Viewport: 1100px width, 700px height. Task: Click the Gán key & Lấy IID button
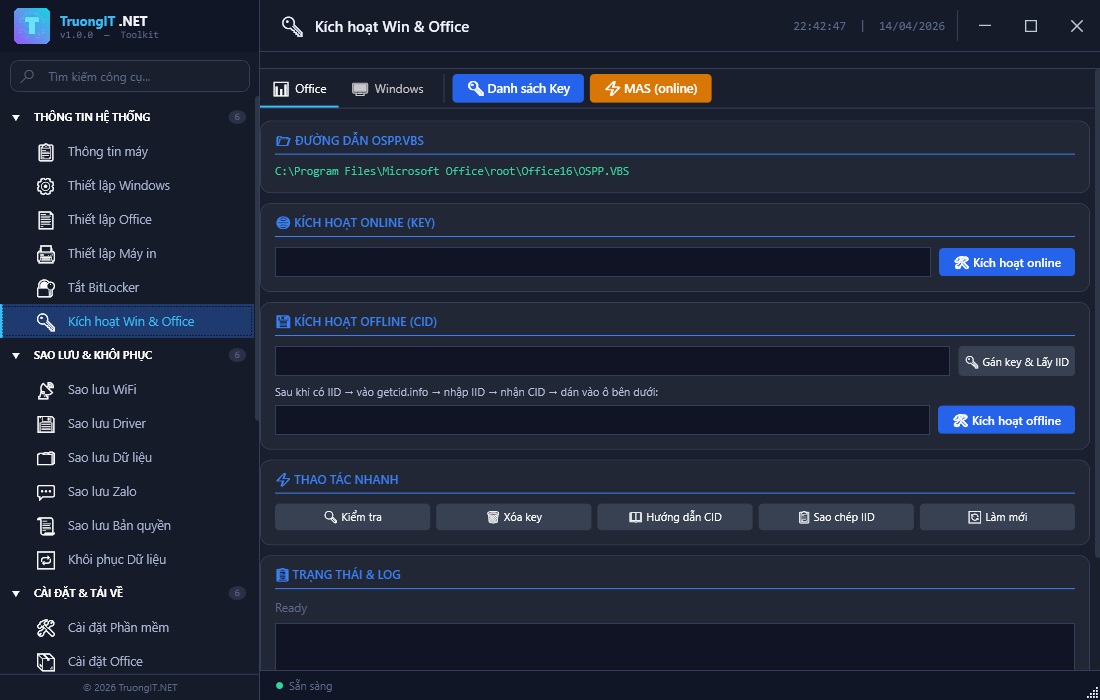[x=1016, y=362]
